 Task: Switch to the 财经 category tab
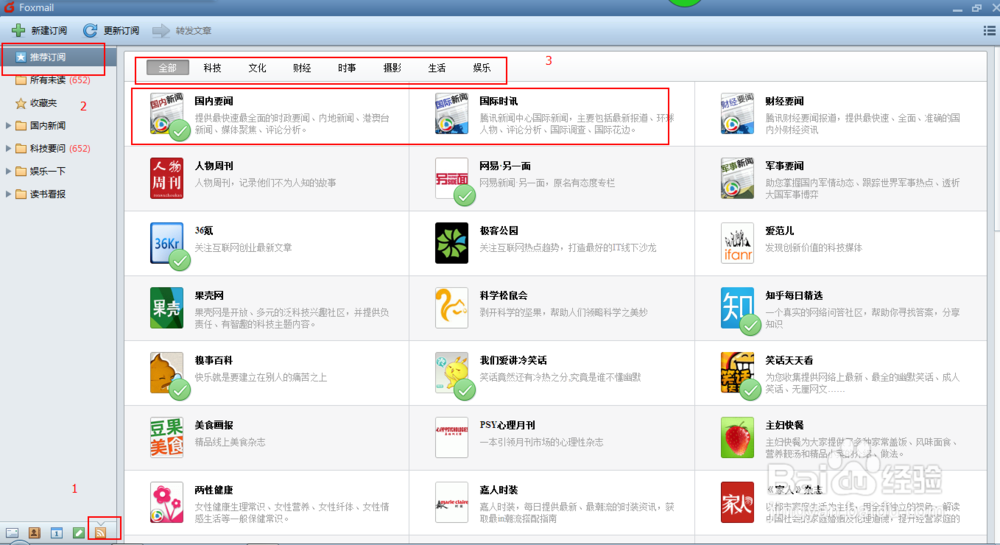click(302, 68)
